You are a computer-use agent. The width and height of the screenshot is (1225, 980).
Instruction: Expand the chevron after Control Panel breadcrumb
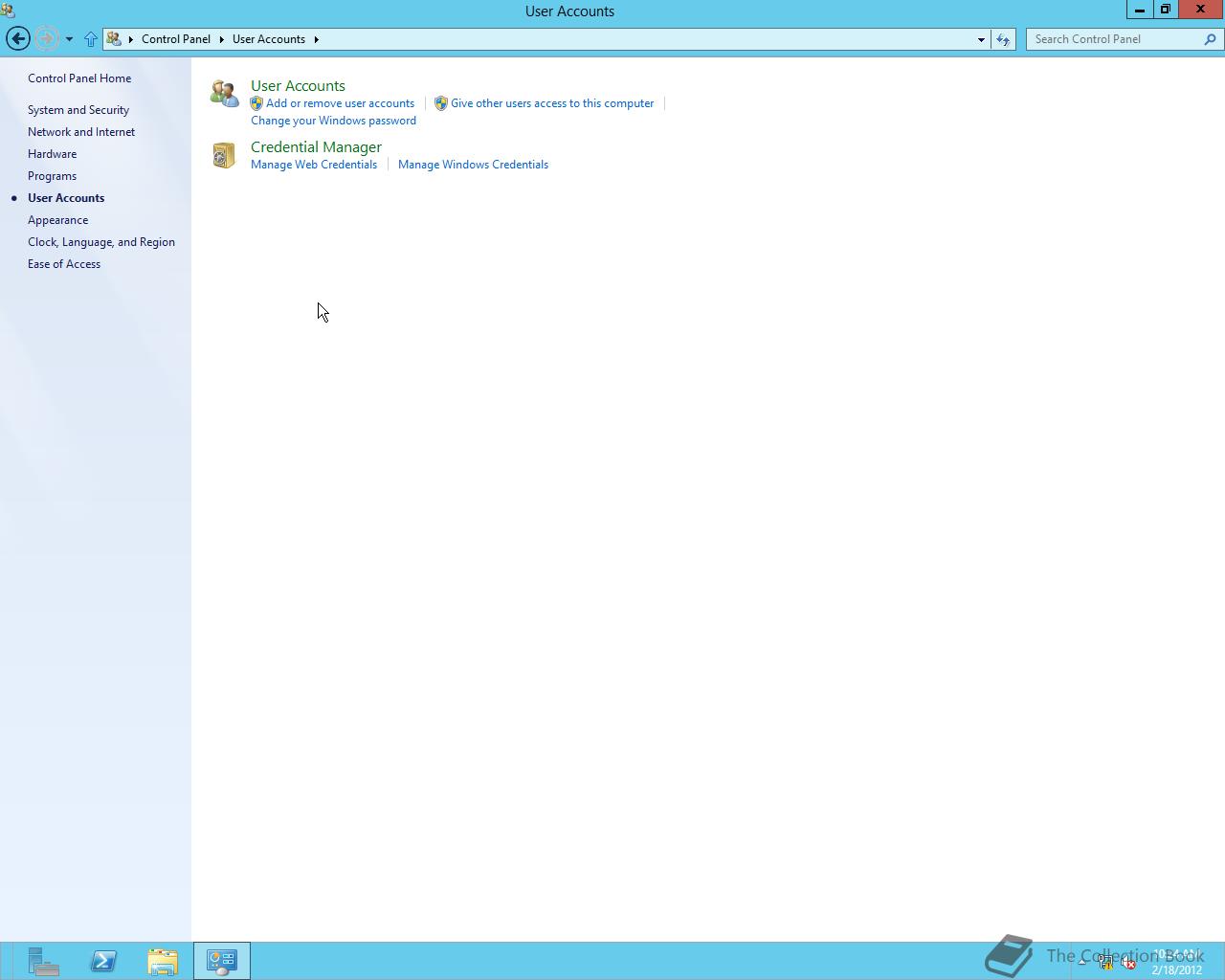pos(221,39)
